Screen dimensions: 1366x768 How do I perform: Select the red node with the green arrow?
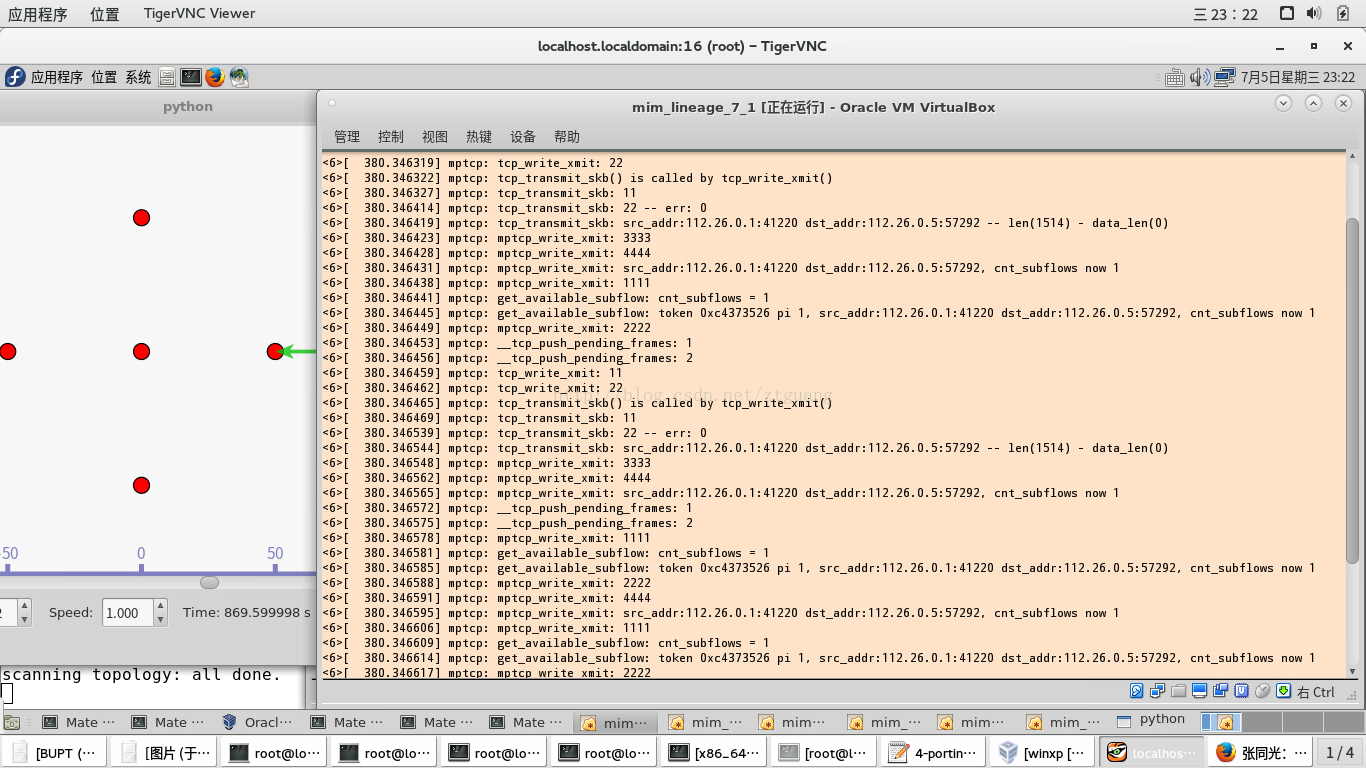tap(275, 351)
